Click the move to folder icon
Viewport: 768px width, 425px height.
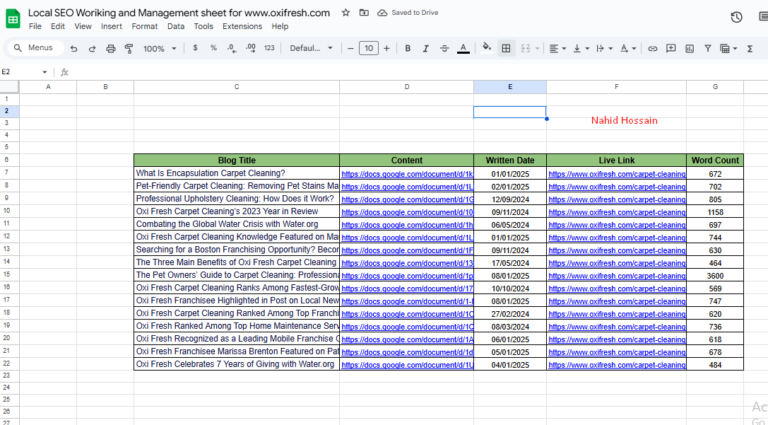(x=364, y=13)
